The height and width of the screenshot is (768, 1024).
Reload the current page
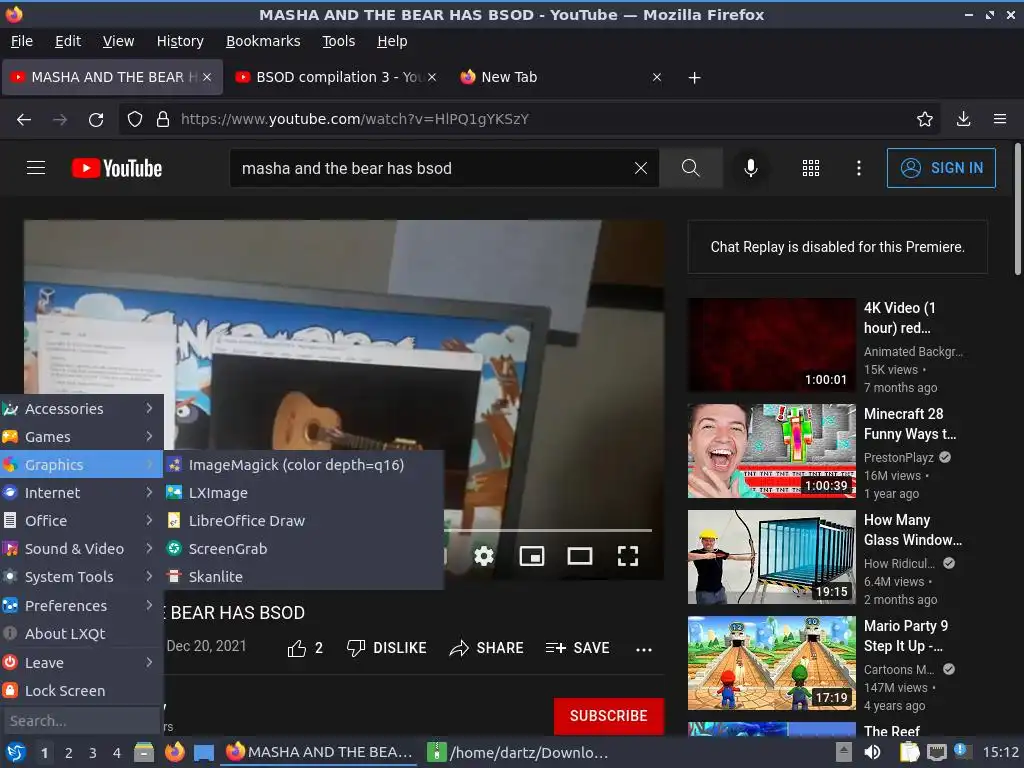pos(96,120)
